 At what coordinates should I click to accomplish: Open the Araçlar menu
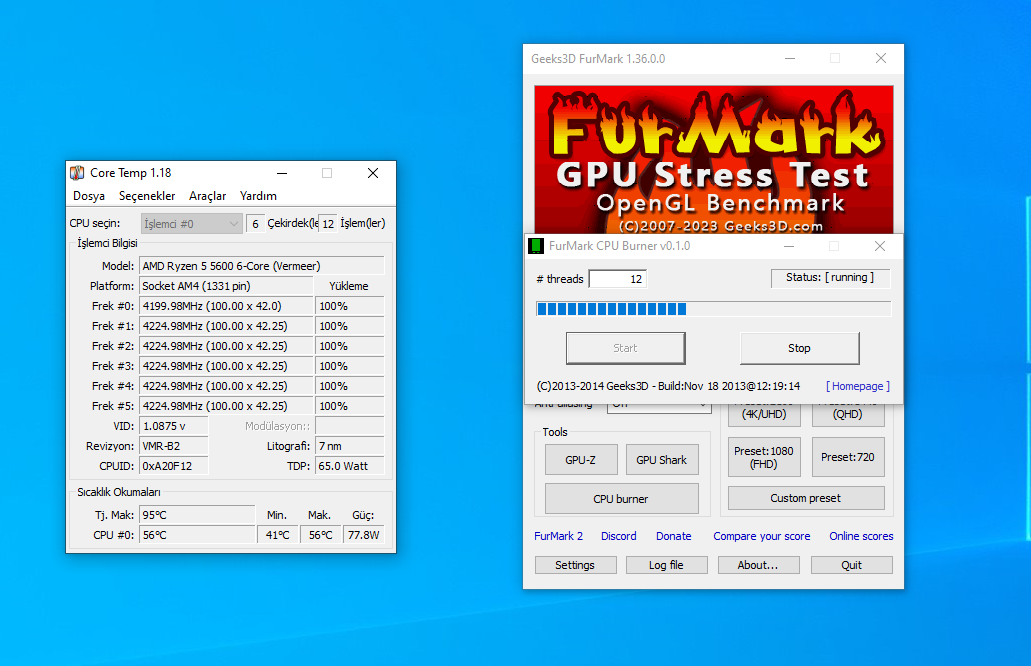pyautogui.click(x=208, y=196)
